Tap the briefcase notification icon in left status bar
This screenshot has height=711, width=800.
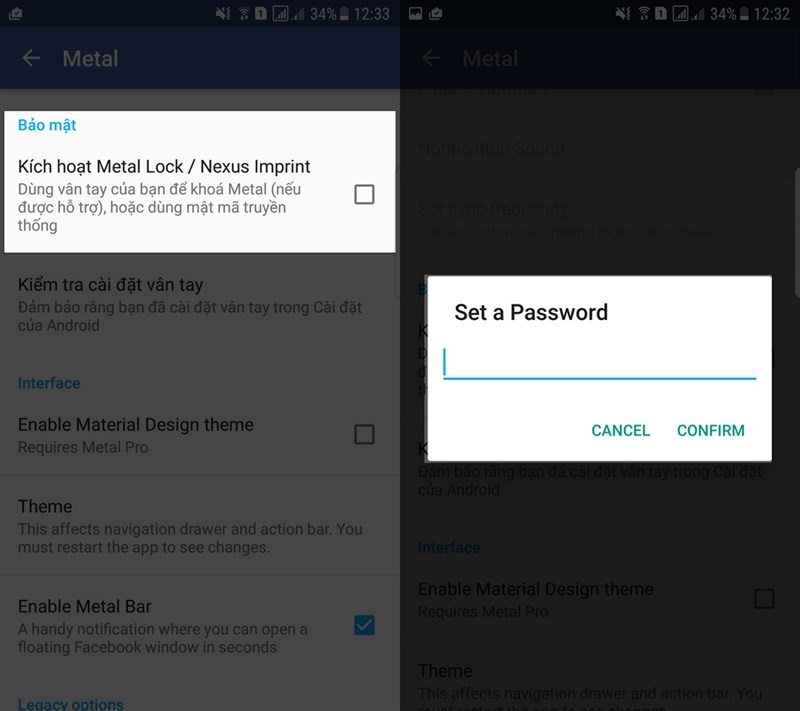(x=16, y=14)
